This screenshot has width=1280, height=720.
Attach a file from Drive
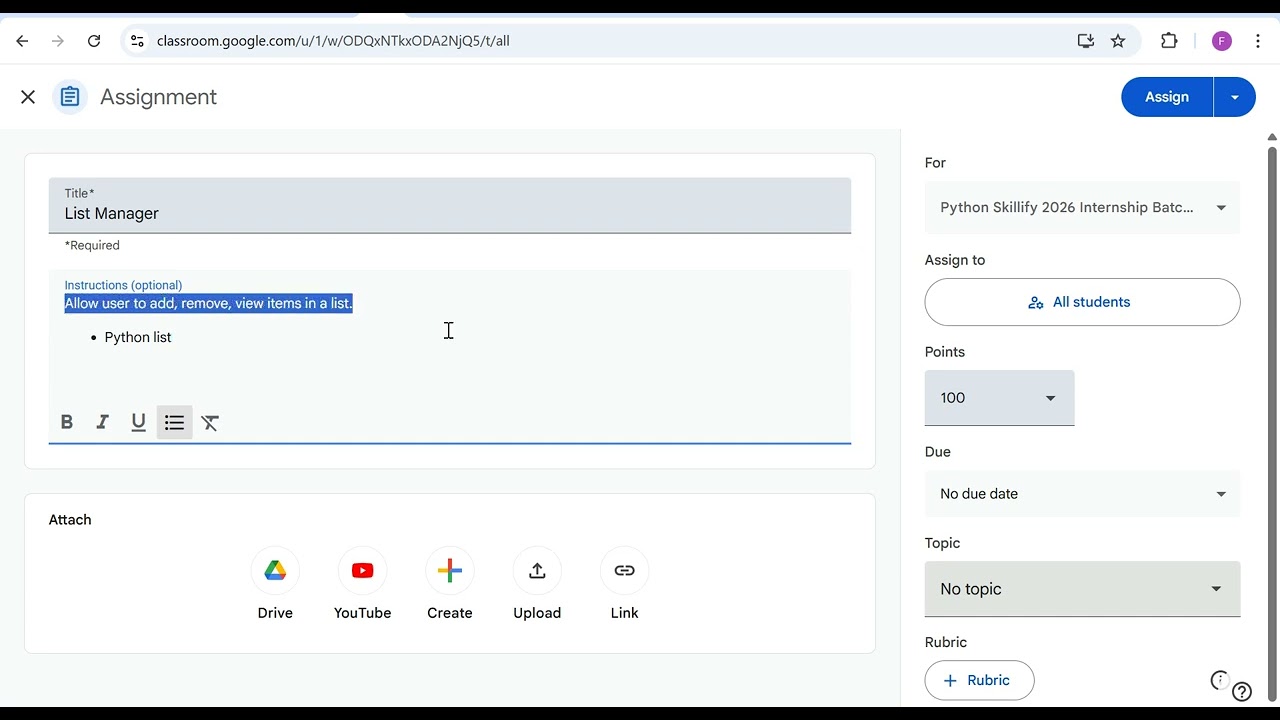point(275,571)
